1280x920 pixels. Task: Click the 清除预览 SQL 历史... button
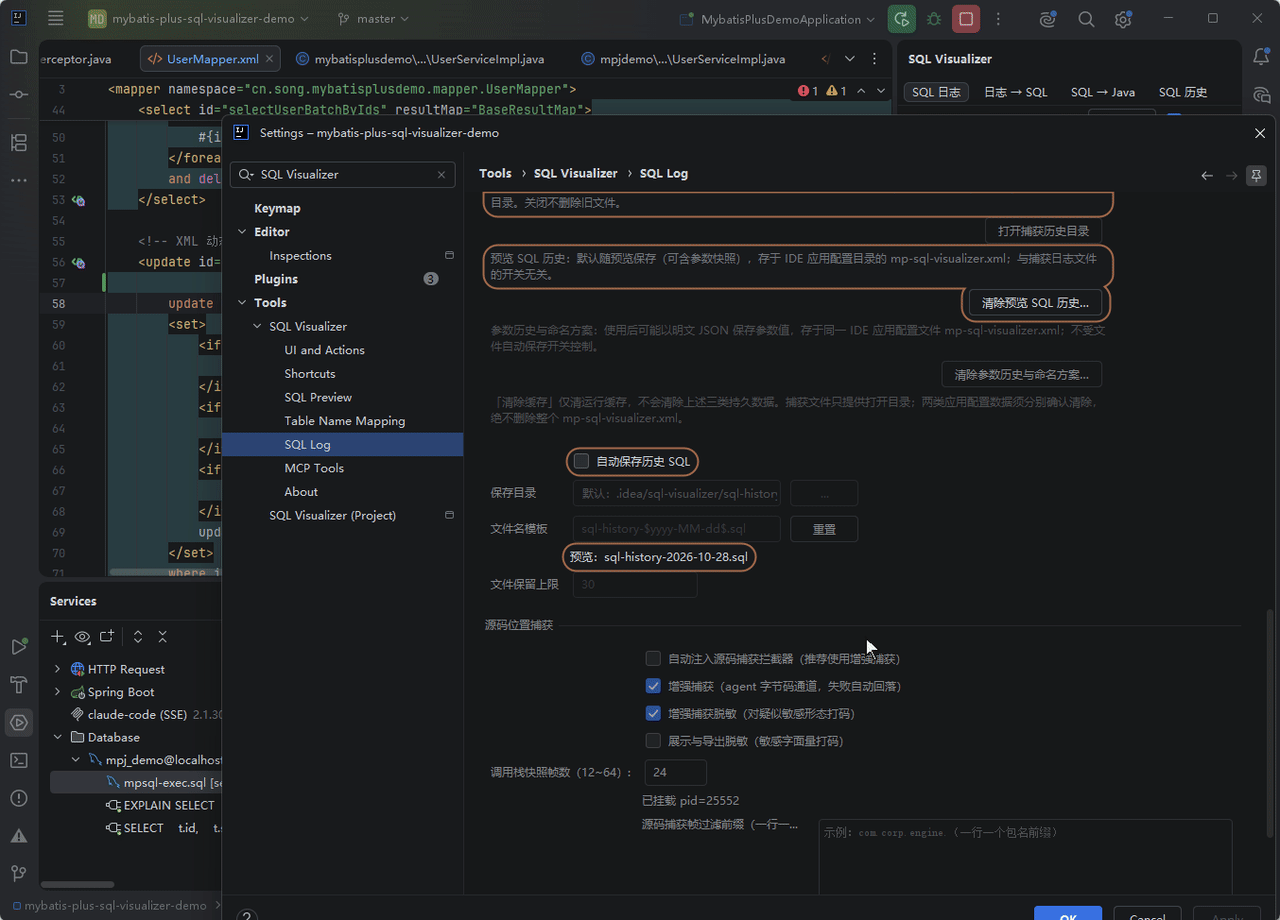pyautogui.click(x=1035, y=302)
